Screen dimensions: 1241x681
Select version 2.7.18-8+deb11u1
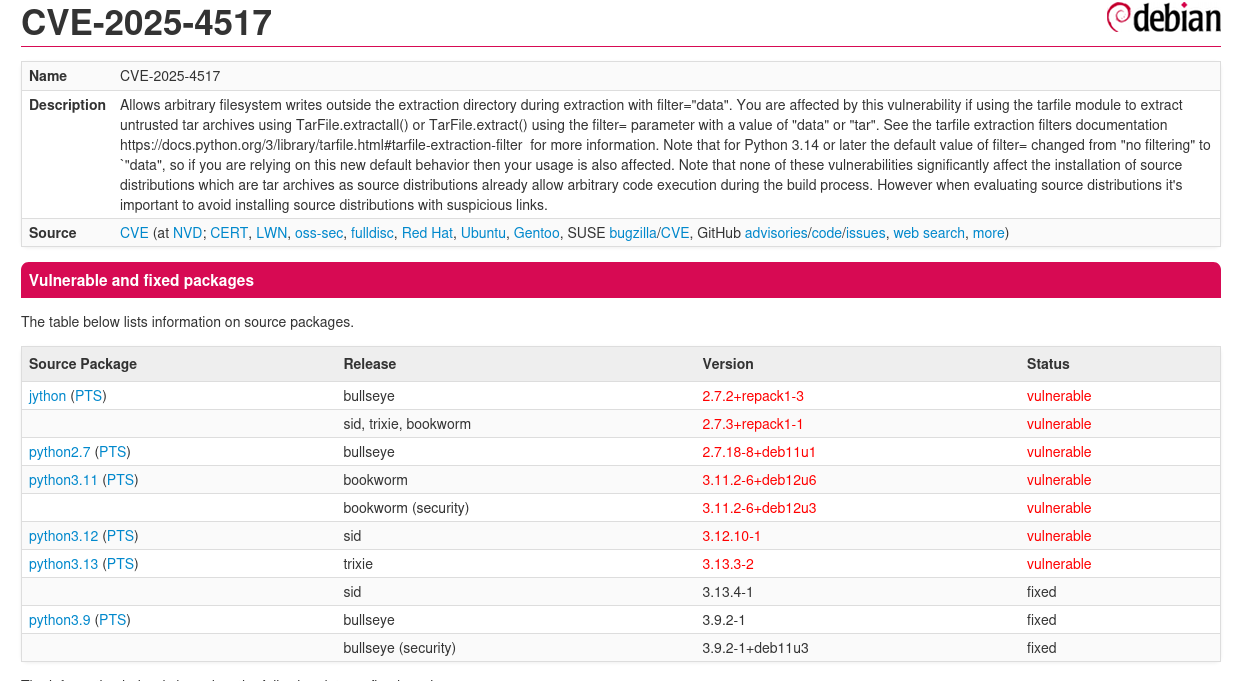(759, 452)
